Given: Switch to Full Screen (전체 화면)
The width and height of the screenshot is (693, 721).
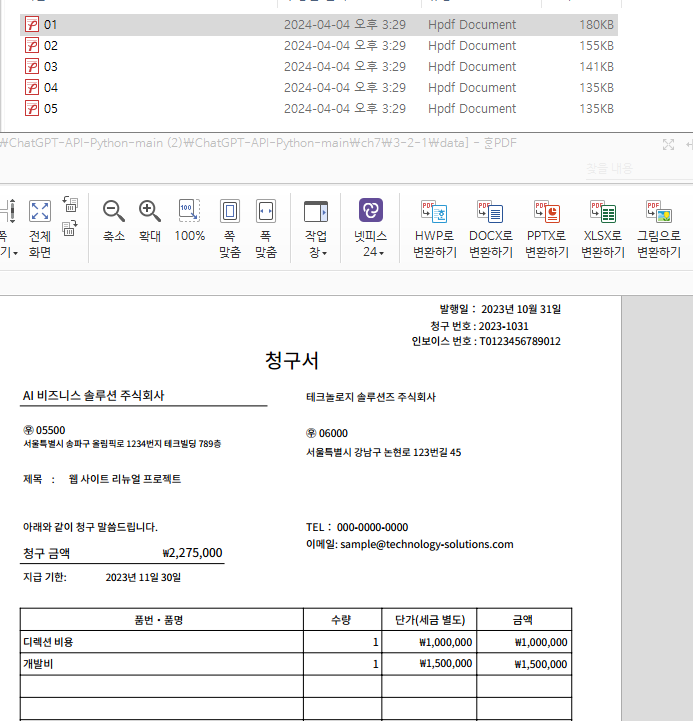Looking at the screenshot, I should point(40,229).
